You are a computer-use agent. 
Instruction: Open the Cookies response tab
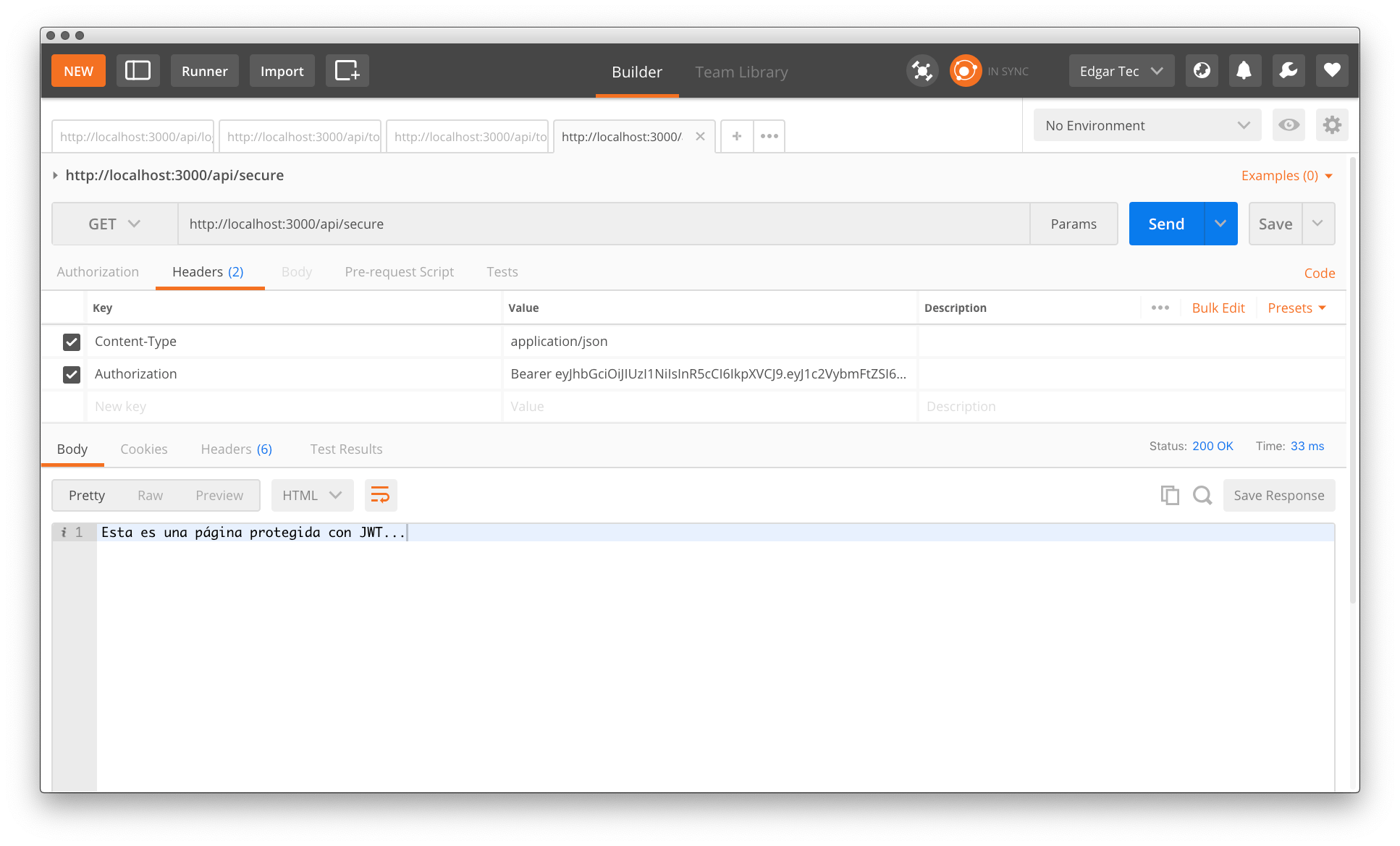(143, 449)
